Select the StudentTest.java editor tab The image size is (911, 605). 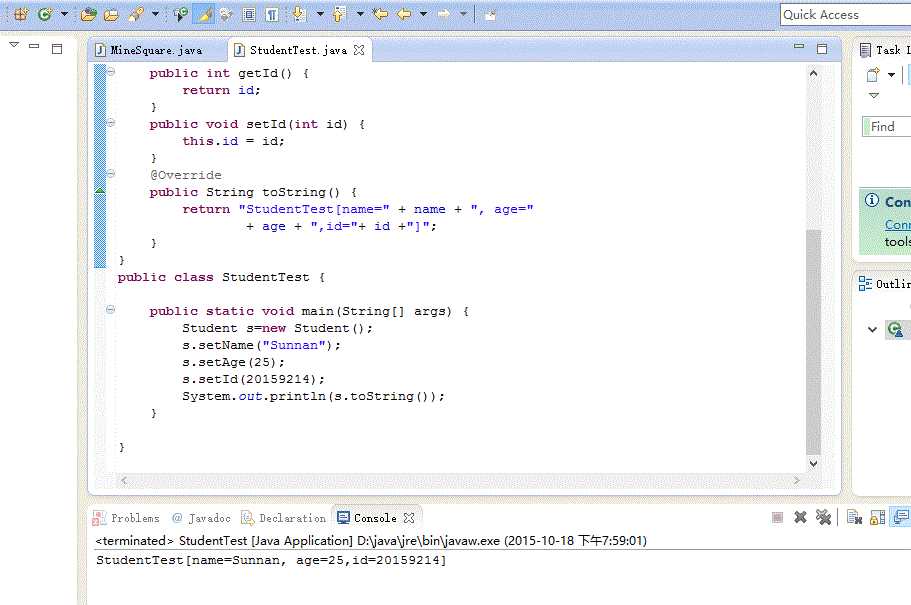pos(298,51)
